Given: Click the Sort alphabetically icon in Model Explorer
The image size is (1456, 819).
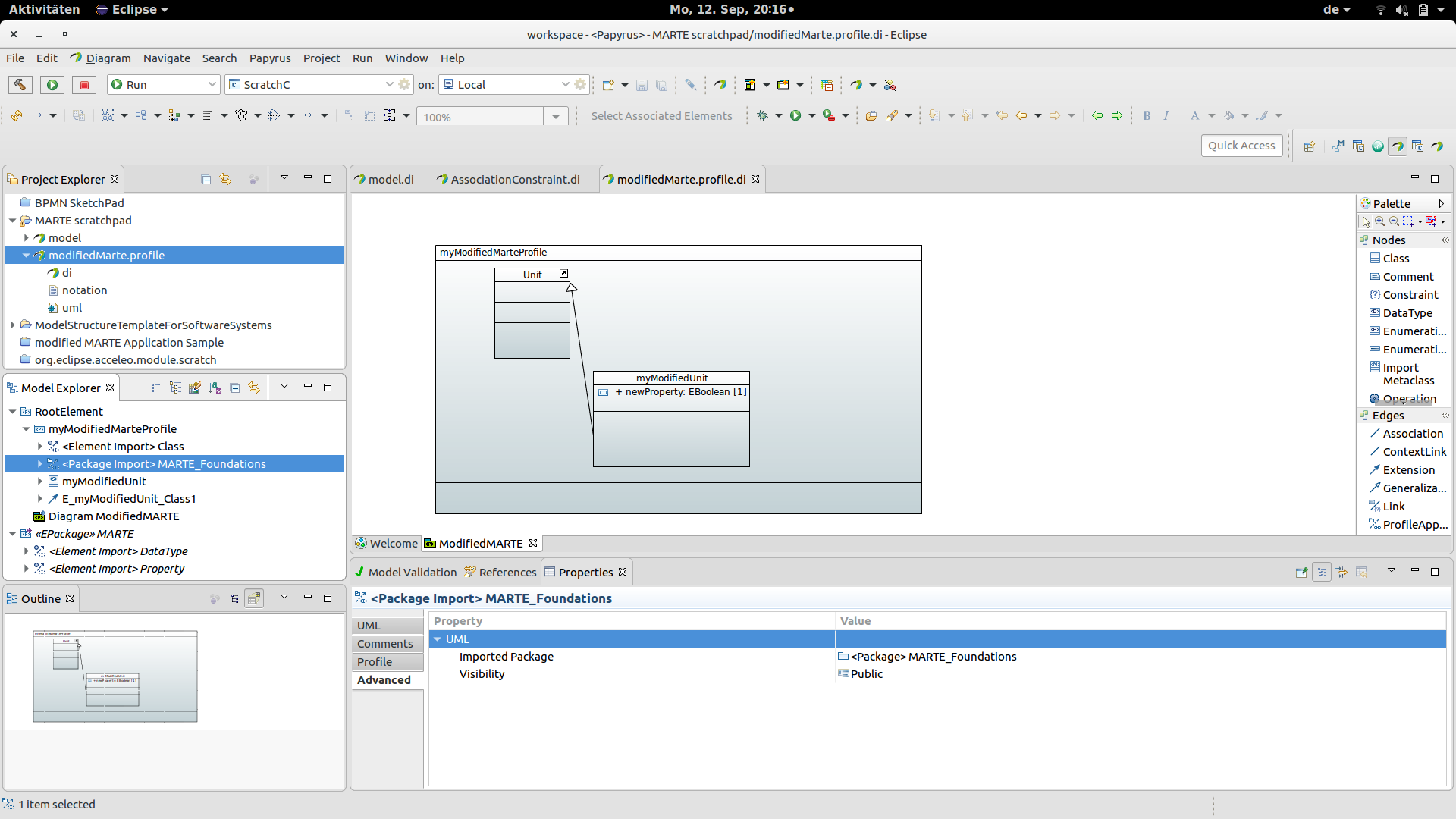Looking at the screenshot, I should [x=215, y=388].
